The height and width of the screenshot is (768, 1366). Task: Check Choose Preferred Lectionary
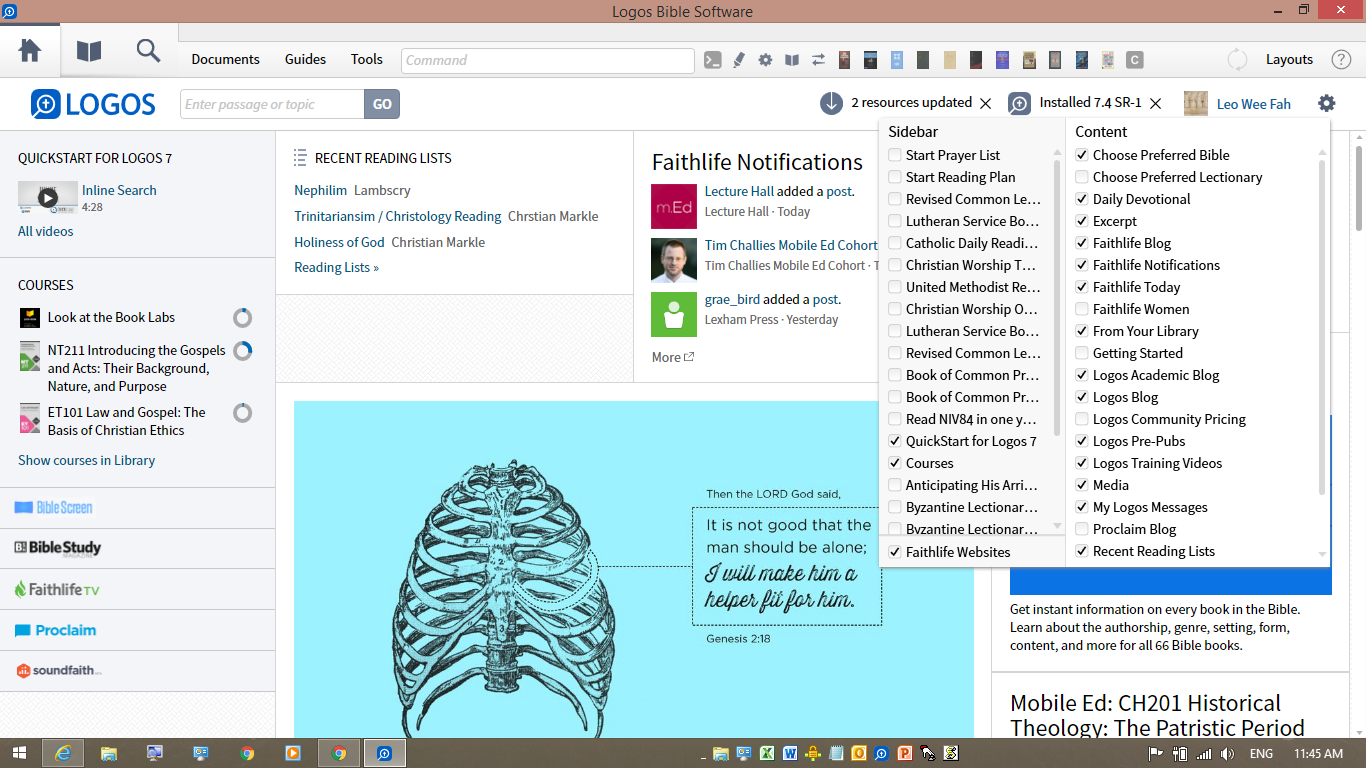tap(1082, 177)
